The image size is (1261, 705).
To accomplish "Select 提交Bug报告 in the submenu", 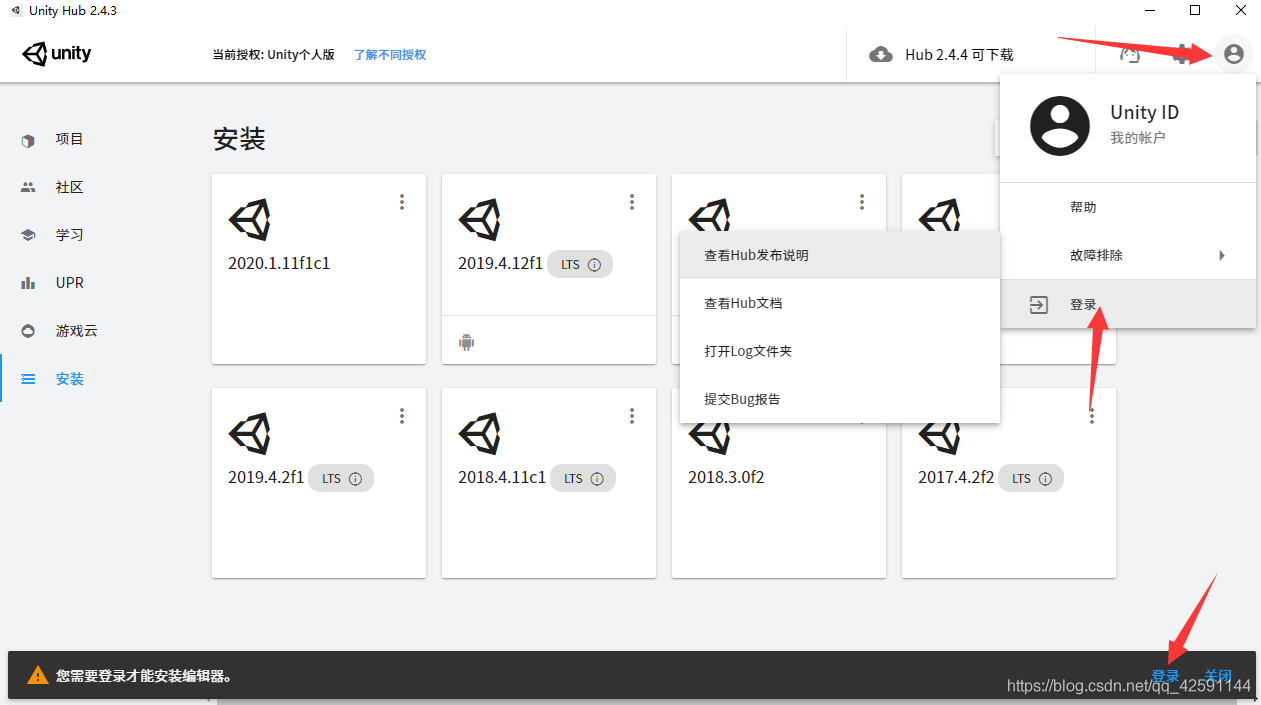I will pyautogui.click(x=742, y=399).
